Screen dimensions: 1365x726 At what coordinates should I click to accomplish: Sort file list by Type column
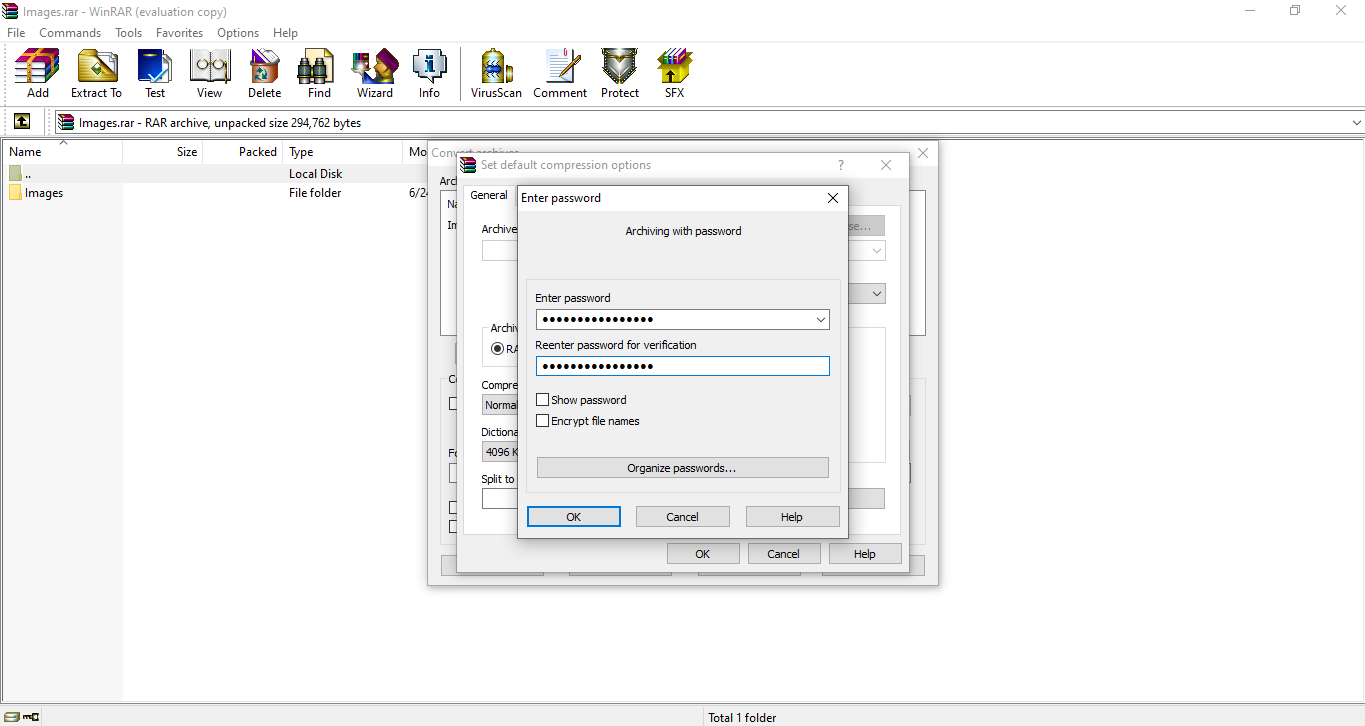(342, 152)
